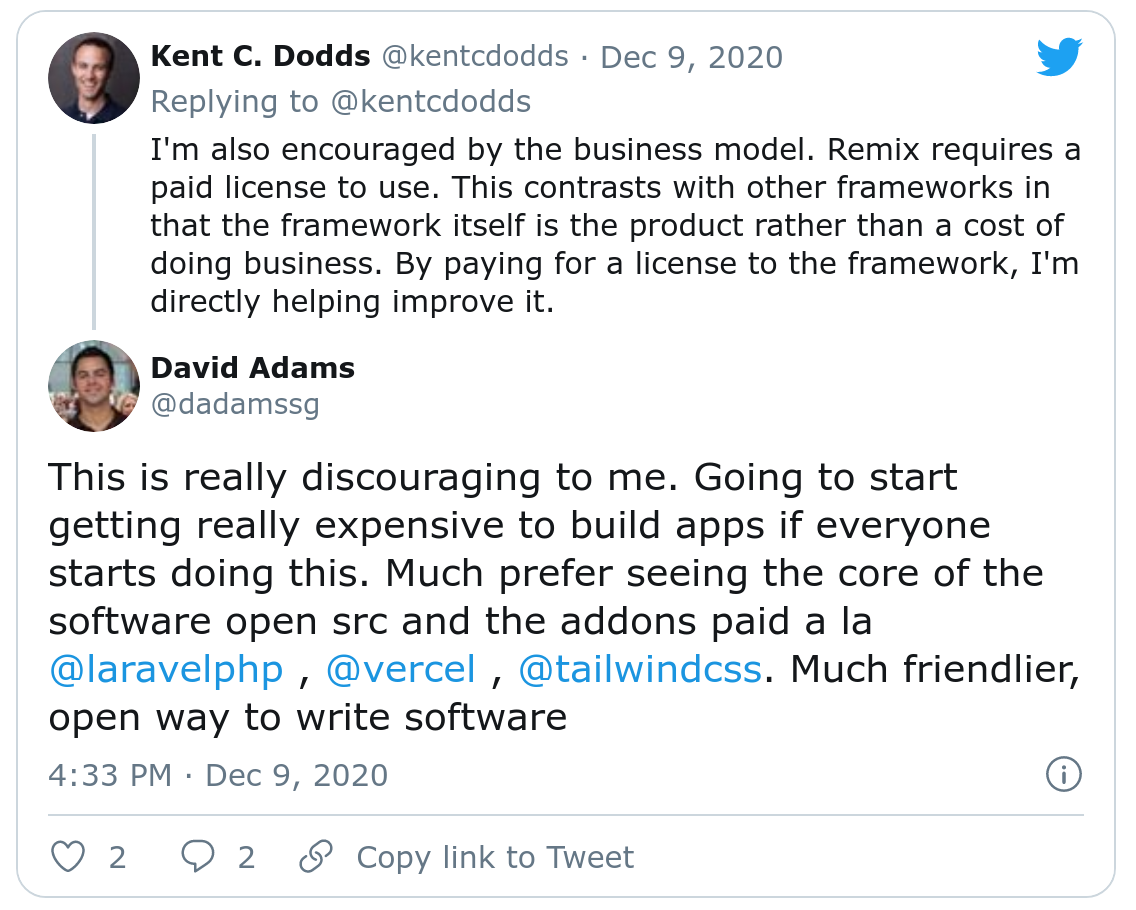The image size is (1136, 910).
Task: Open David Adams display name
Action: tap(252, 368)
